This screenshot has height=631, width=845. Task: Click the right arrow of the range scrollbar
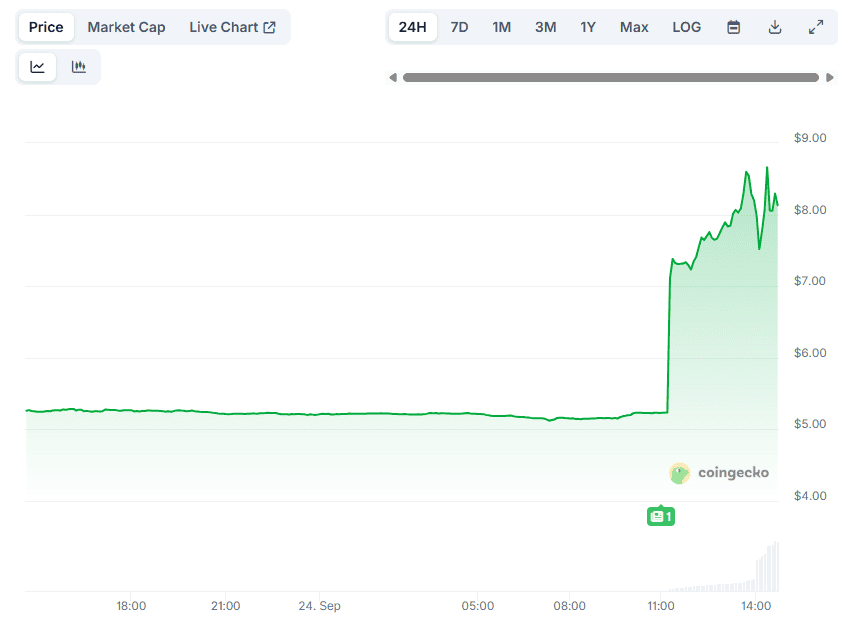click(x=830, y=78)
